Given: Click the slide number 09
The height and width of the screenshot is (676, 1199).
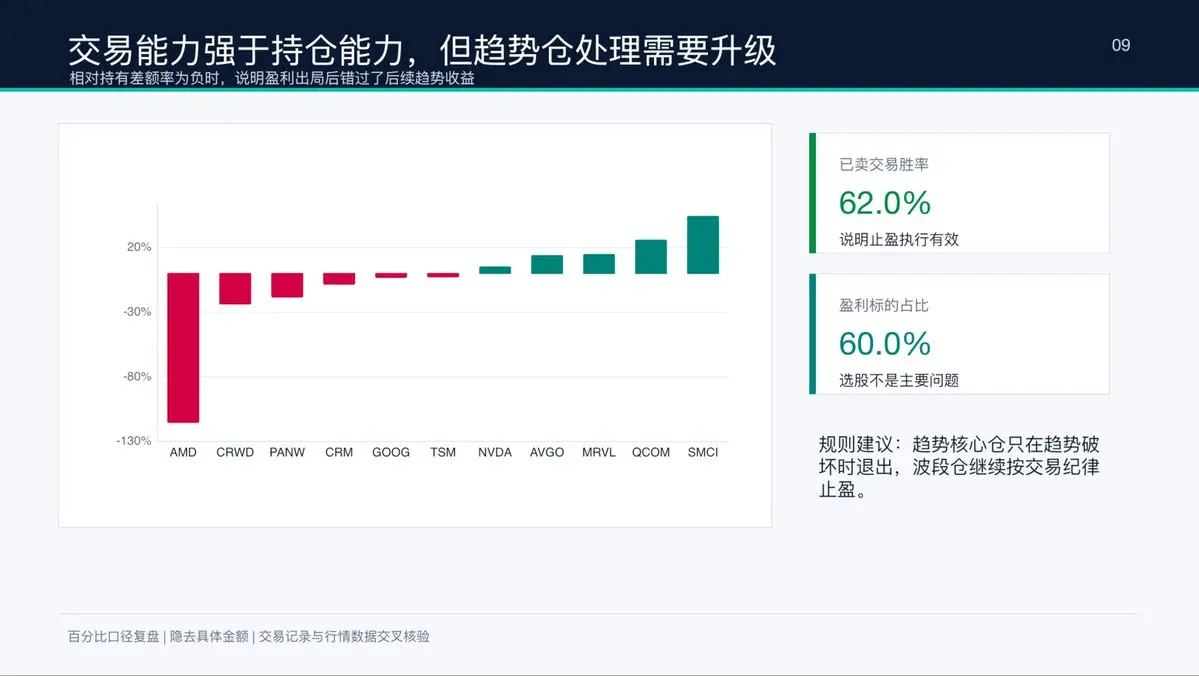Looking at the screenshot, I should click(1121, 45).
